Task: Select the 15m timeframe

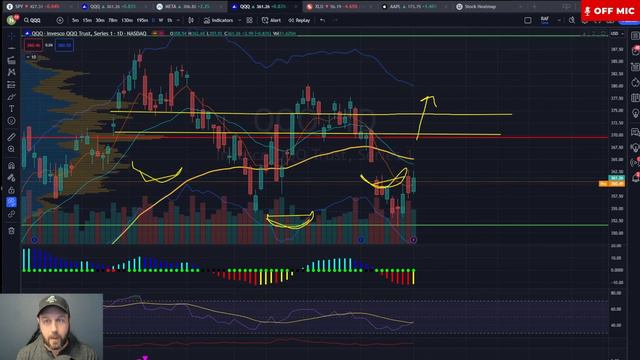Action: (x=87, y=20)
